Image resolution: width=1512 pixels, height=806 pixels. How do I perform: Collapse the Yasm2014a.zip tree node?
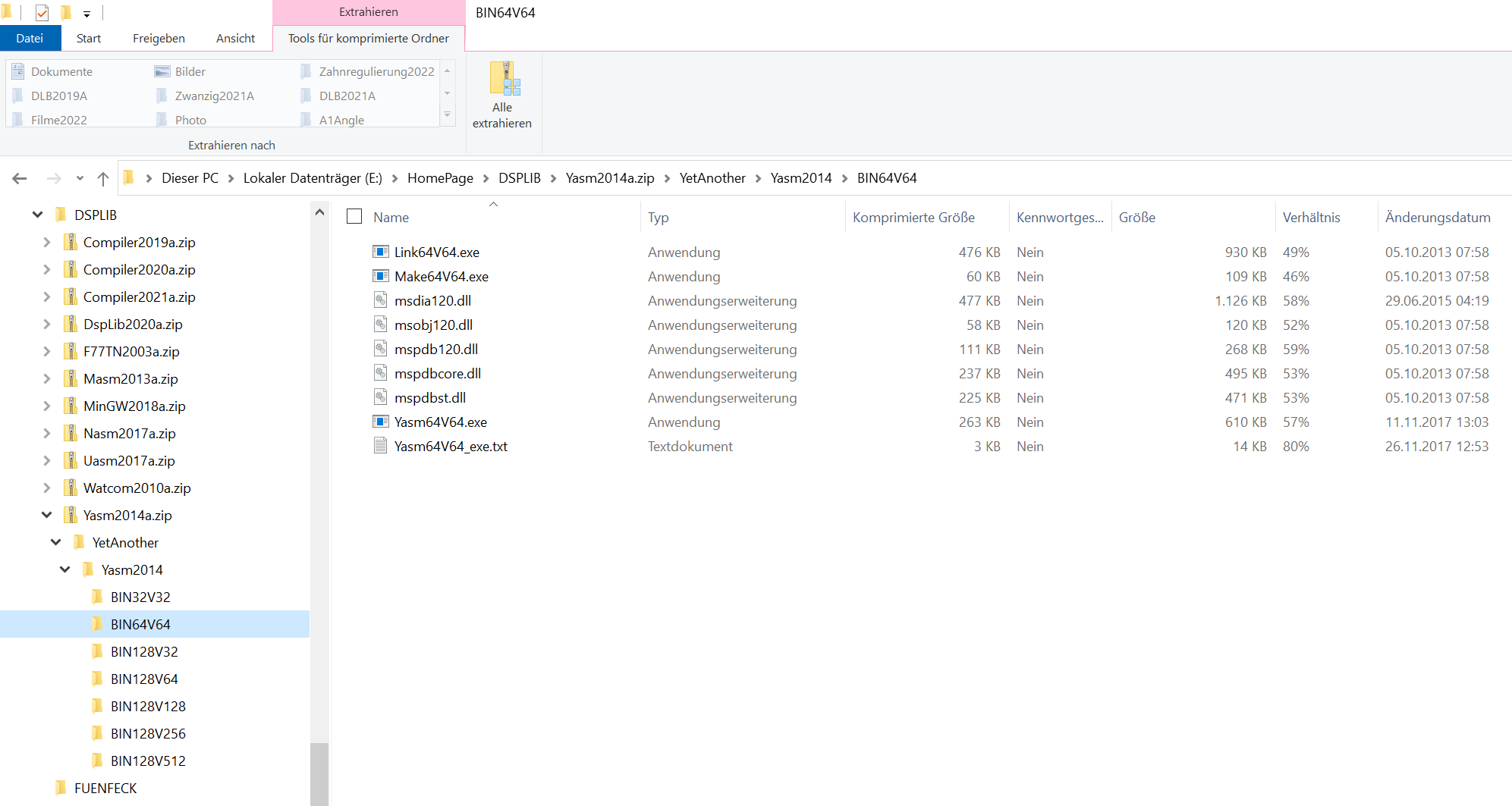(46, 515)
